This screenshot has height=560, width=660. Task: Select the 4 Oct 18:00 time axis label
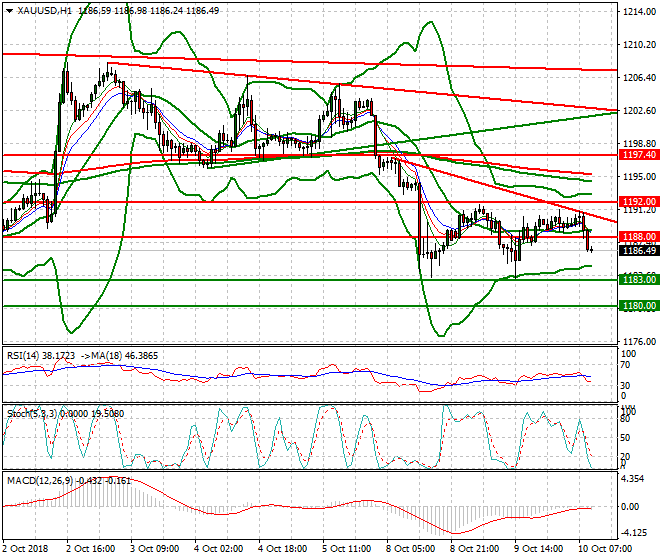[x=282, y=549]
